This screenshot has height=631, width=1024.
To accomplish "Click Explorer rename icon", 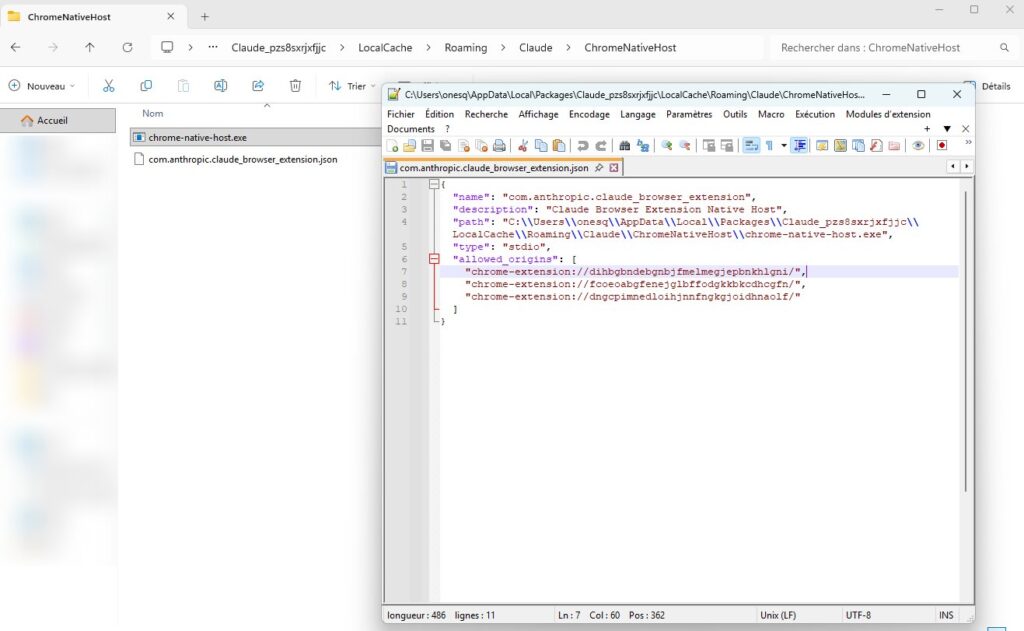I will click(x=221, y=86).
